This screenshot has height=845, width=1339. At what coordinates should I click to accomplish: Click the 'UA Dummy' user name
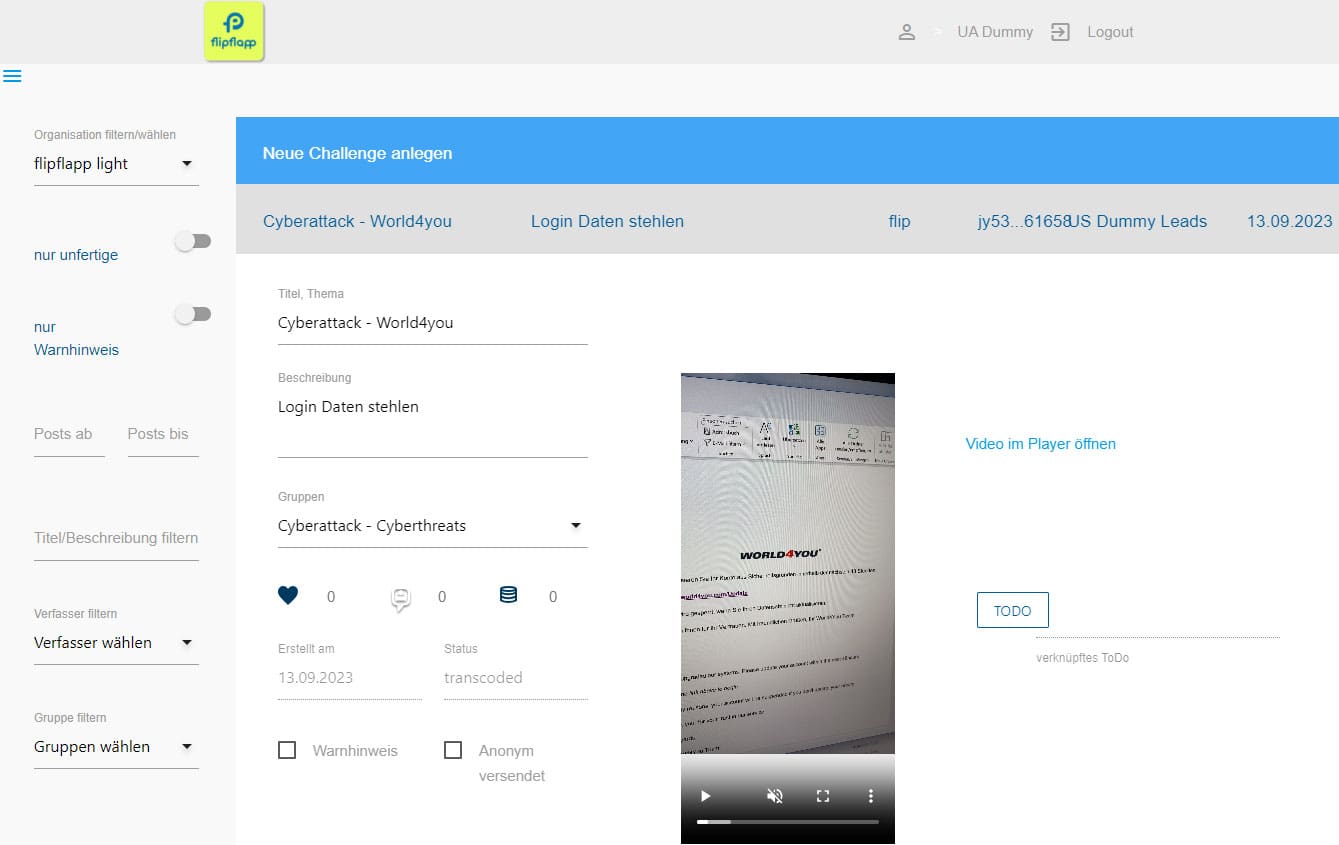pos(995,32)
